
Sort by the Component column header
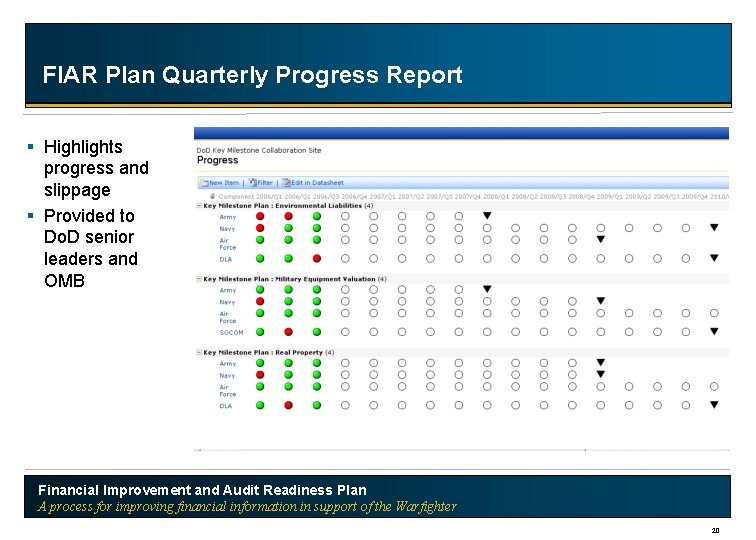pyautogui.click(x=236, y=196)
